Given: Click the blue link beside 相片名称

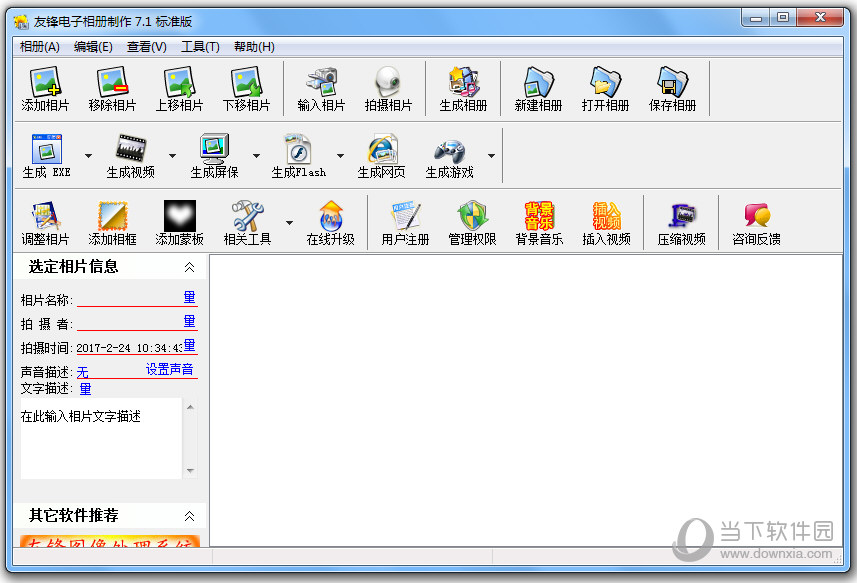Looking at the screenshot, I should (189, 297).
